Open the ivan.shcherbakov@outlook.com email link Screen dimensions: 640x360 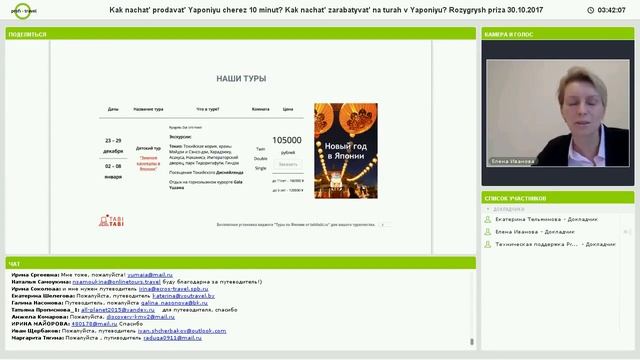182,331
